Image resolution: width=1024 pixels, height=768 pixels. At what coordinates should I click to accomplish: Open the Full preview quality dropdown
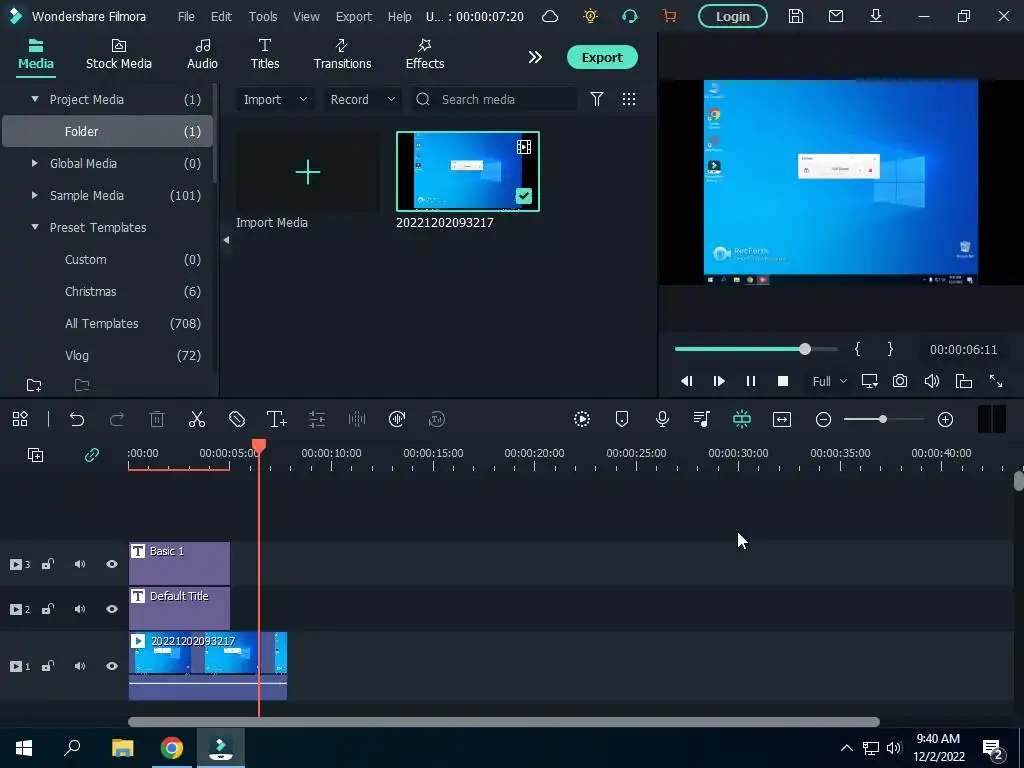click(x=829, y=381)
